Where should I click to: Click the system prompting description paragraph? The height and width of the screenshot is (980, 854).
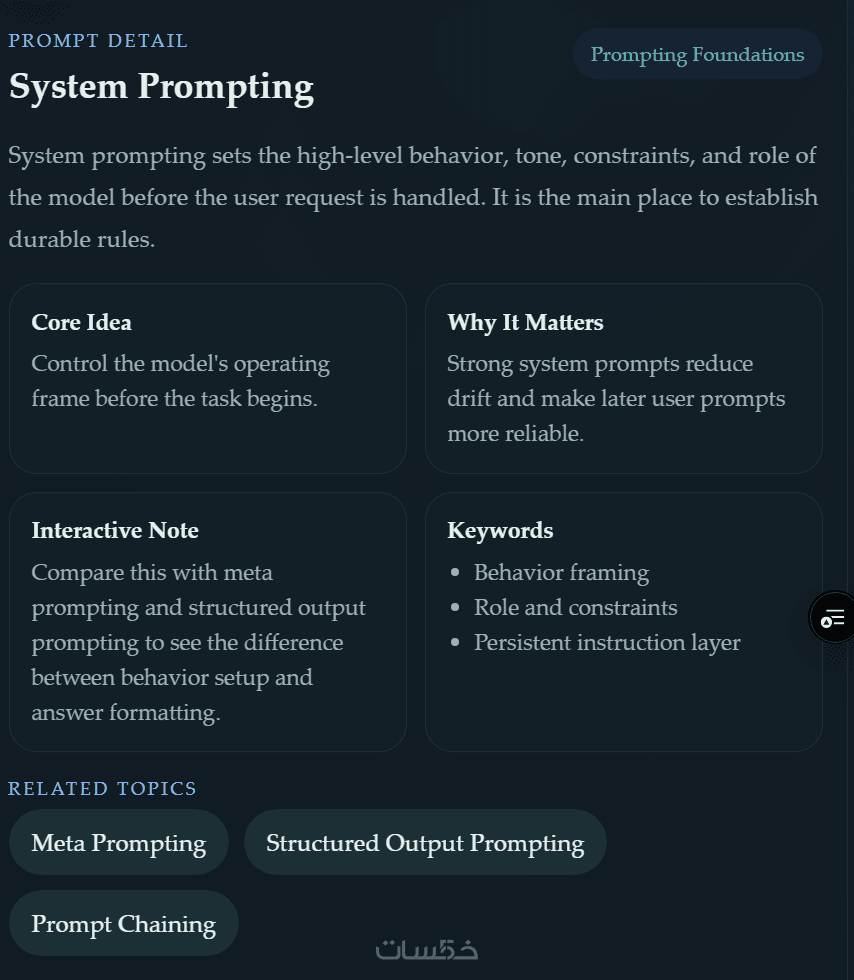(x=412, y=197)
